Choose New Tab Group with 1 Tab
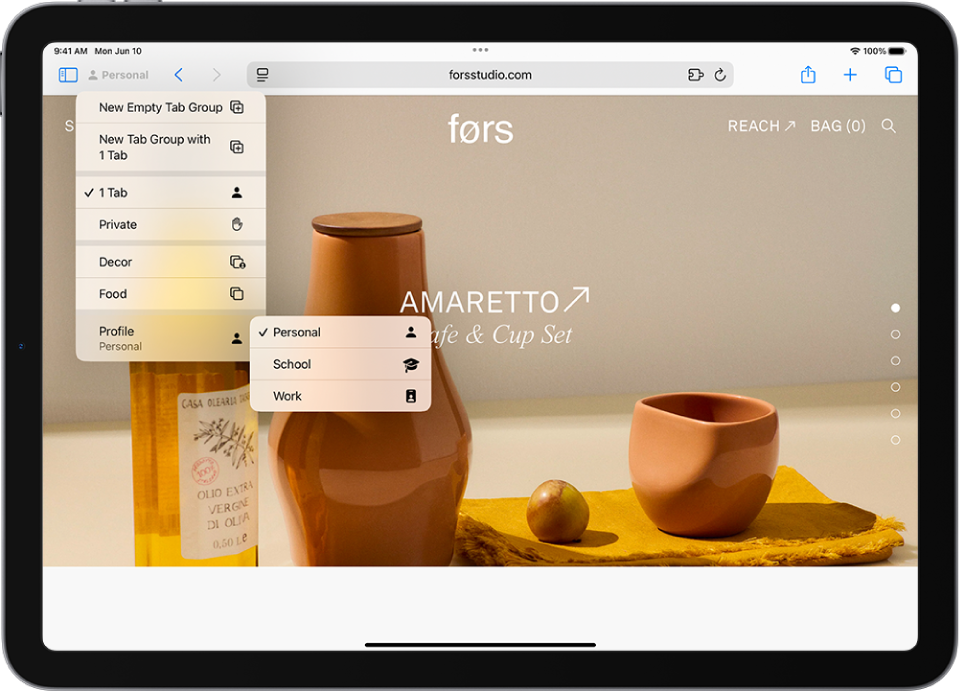 (171, 147)
